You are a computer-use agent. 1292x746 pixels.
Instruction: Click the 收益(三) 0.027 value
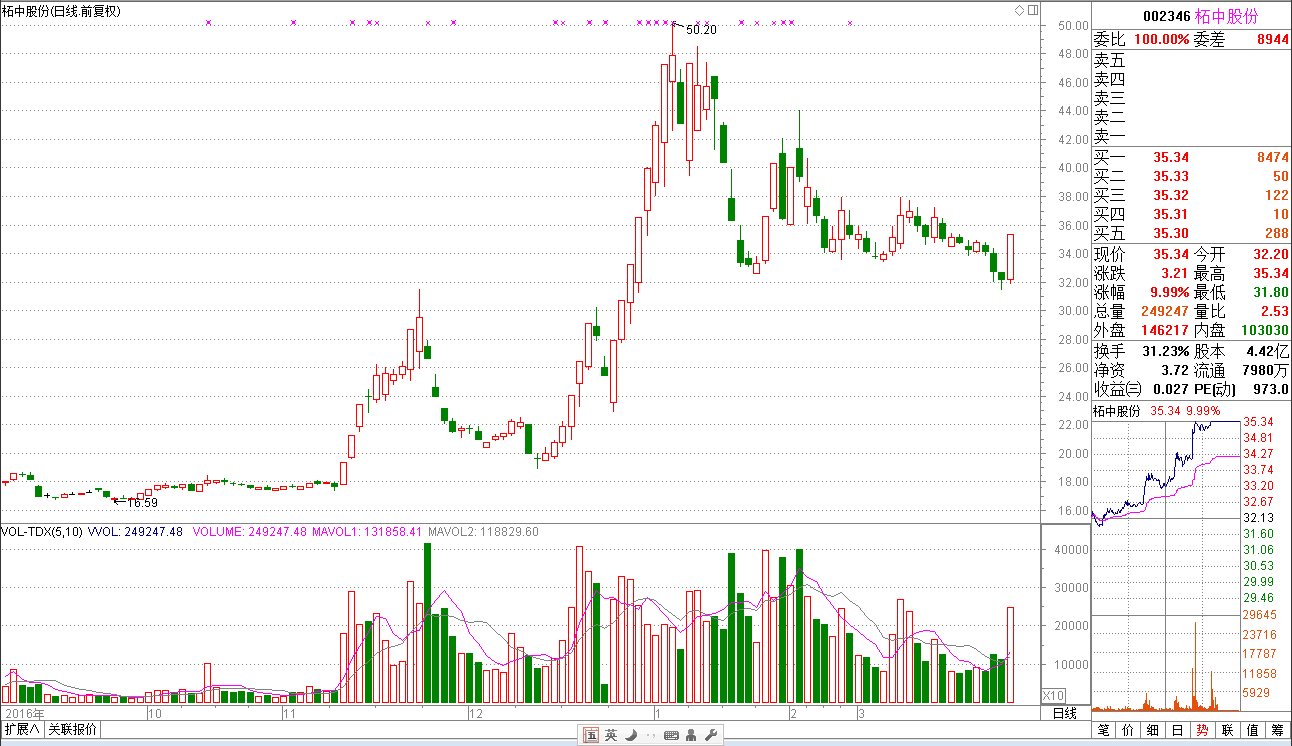pyautogui.click(x=1170, y=389)
